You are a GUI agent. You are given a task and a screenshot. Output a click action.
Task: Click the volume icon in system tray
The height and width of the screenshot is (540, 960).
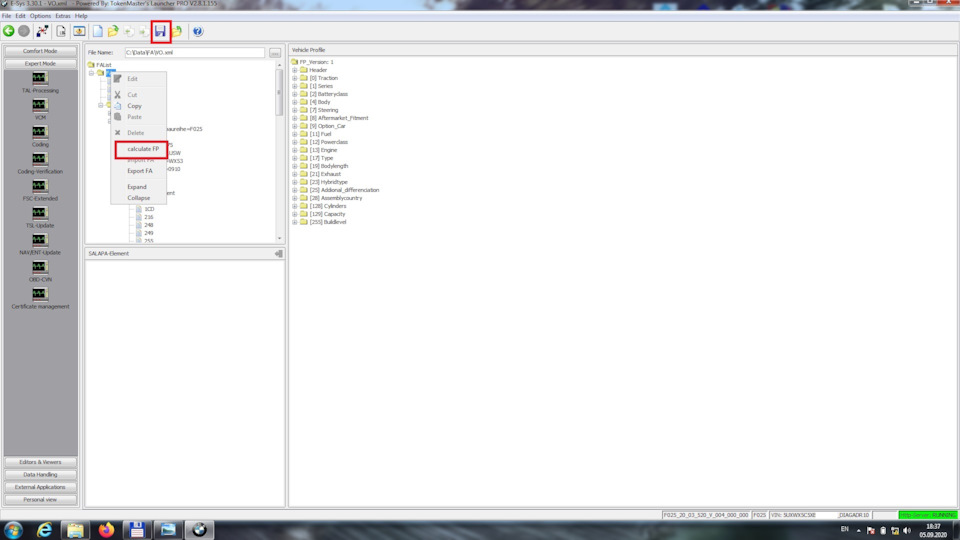pos(907,530)
